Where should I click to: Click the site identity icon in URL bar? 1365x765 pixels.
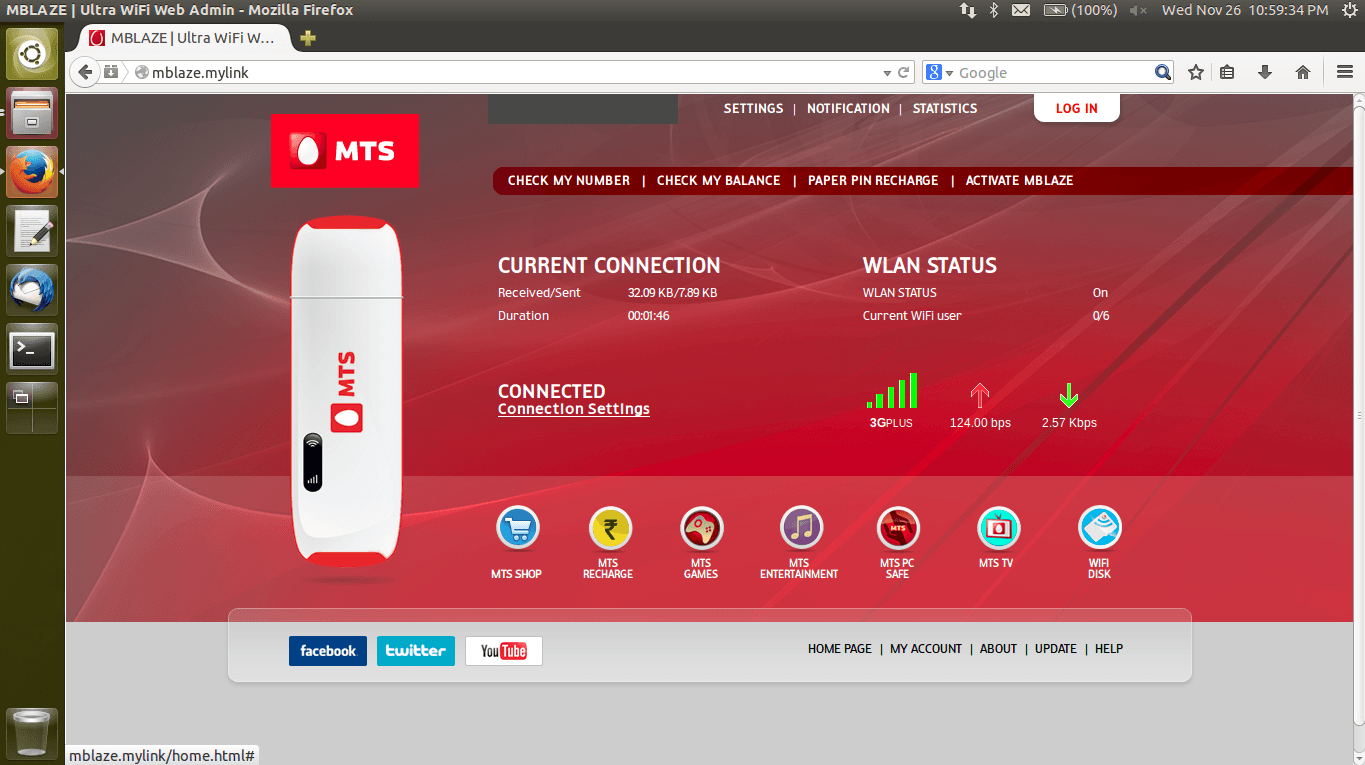(141, 73)
